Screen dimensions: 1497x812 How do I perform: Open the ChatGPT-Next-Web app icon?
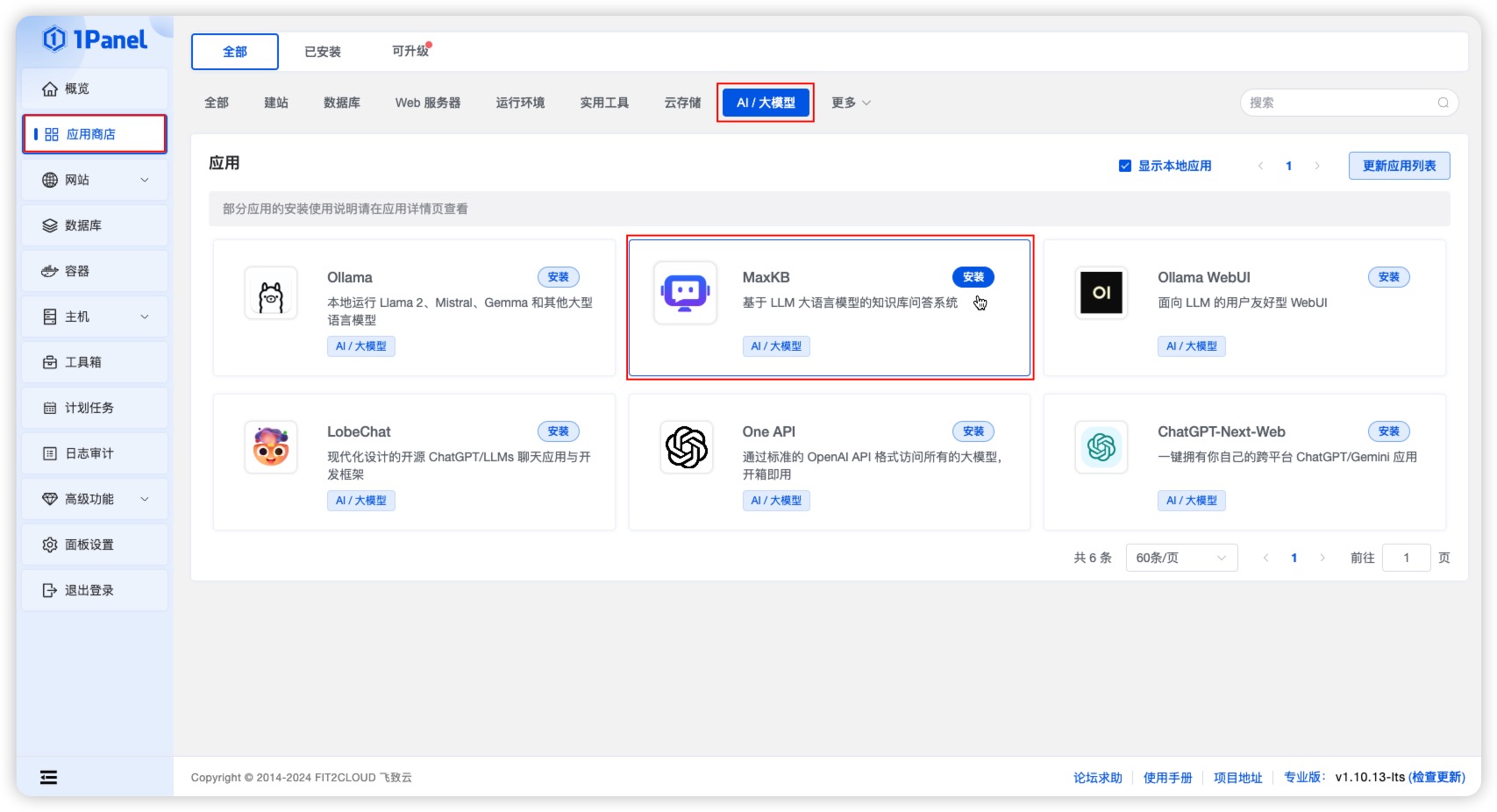1101,448
